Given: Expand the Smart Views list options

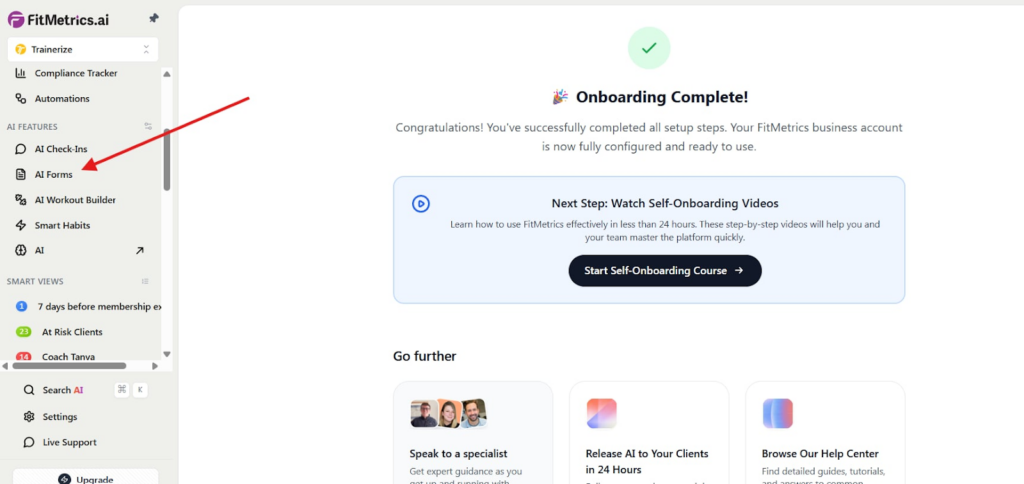Looking at the screenshot, I should (x=145, y=281).
